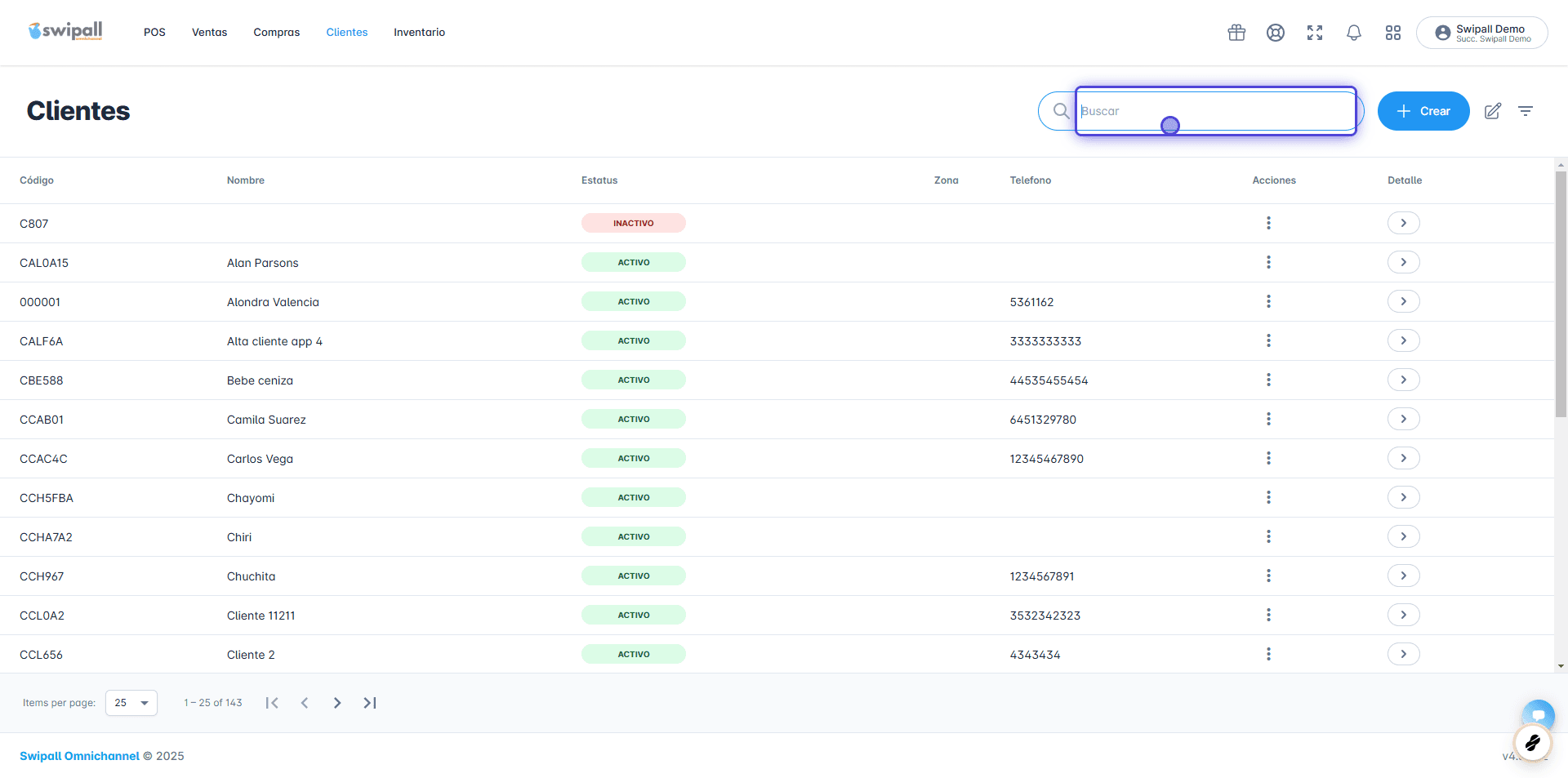Viewport: 1568px width, 778px height.
Task: Click scrollbar down arrow of table
Action: (1561, 666)
